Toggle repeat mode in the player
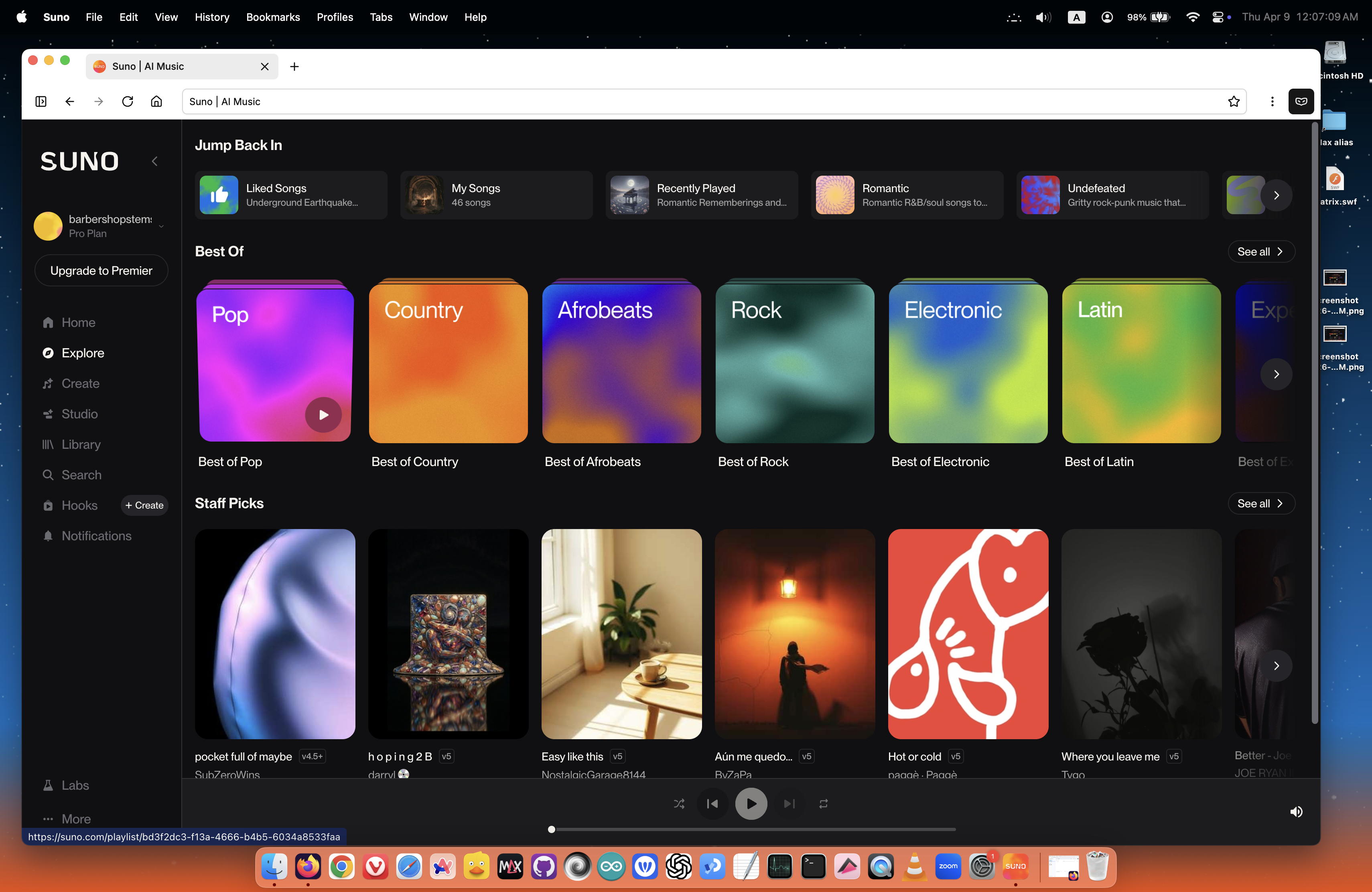This screenshot has width=1372, height=892. 823,803
